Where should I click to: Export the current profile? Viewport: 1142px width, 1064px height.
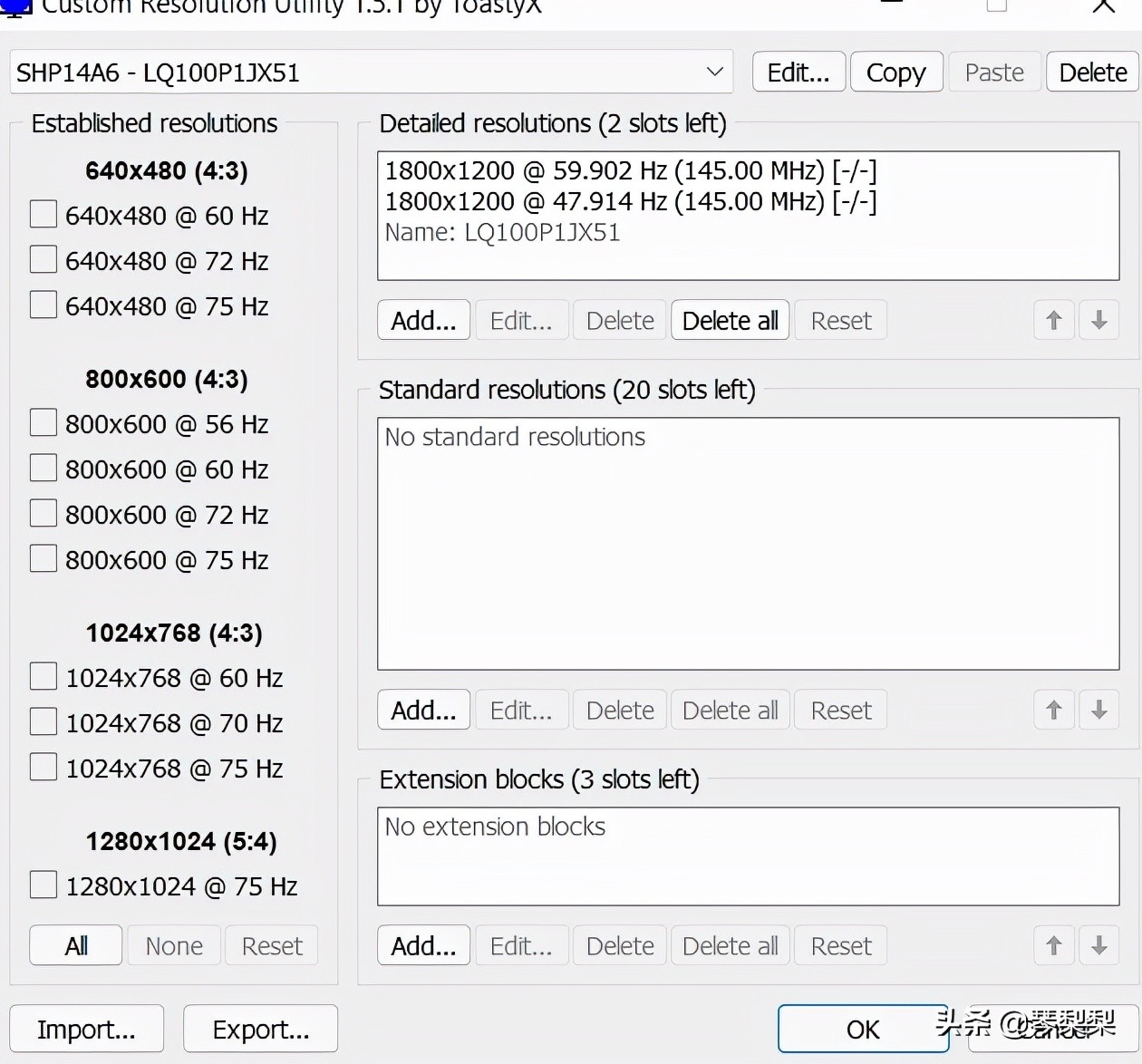tap(260, 1029)
